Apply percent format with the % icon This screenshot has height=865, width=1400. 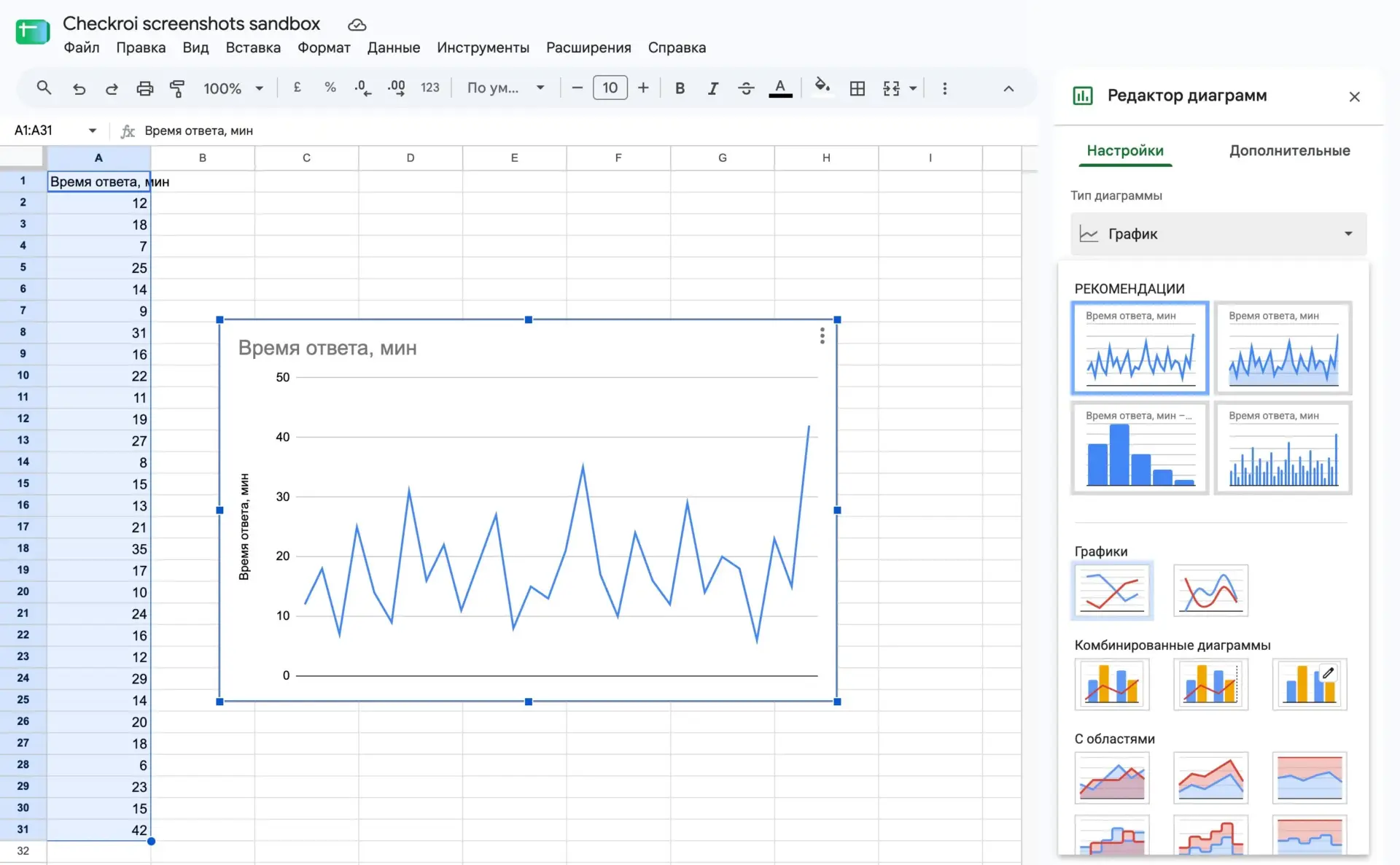tap(330, 88)
